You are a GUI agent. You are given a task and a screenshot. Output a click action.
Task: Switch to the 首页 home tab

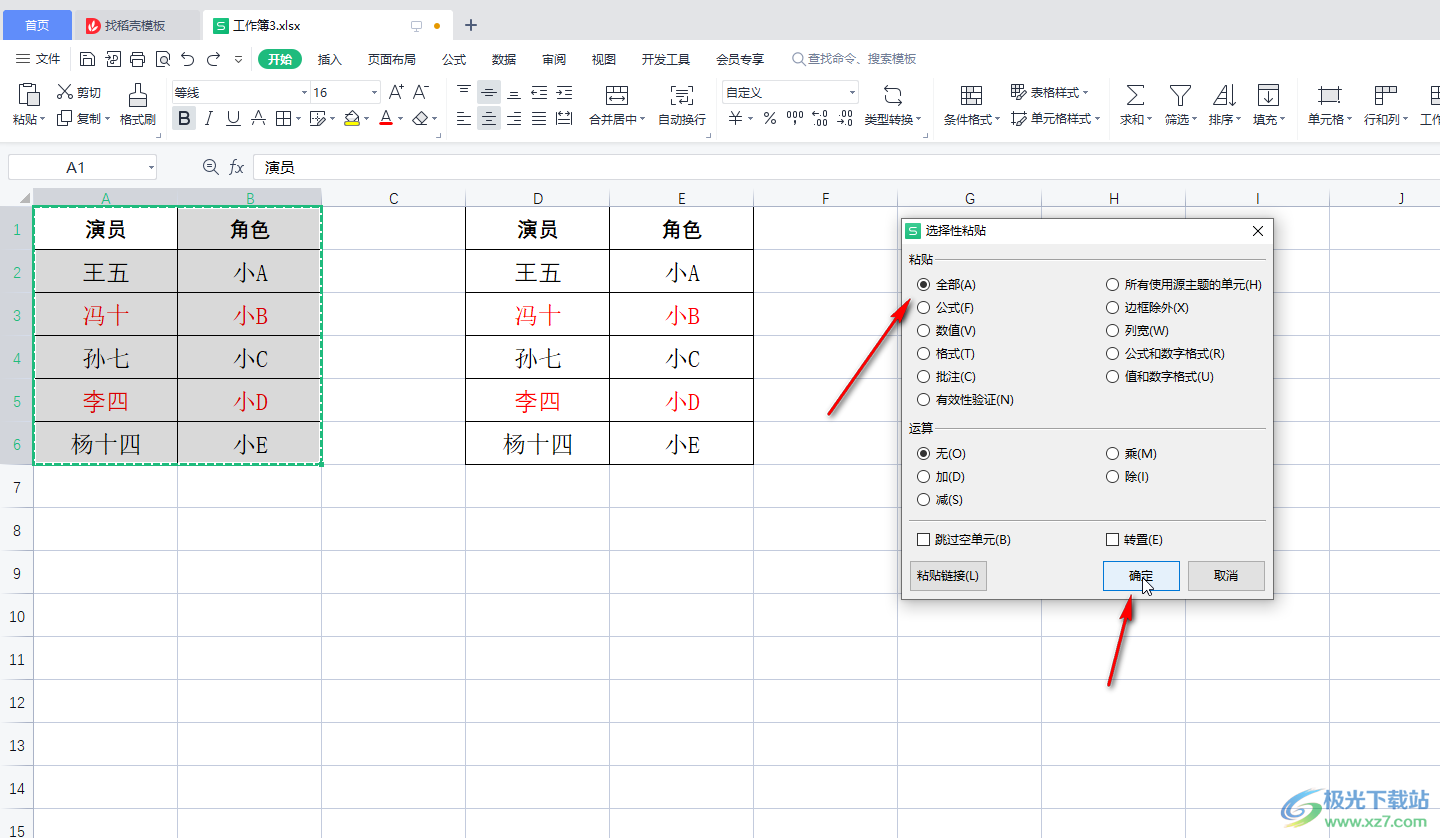click(x=37, y=25)
